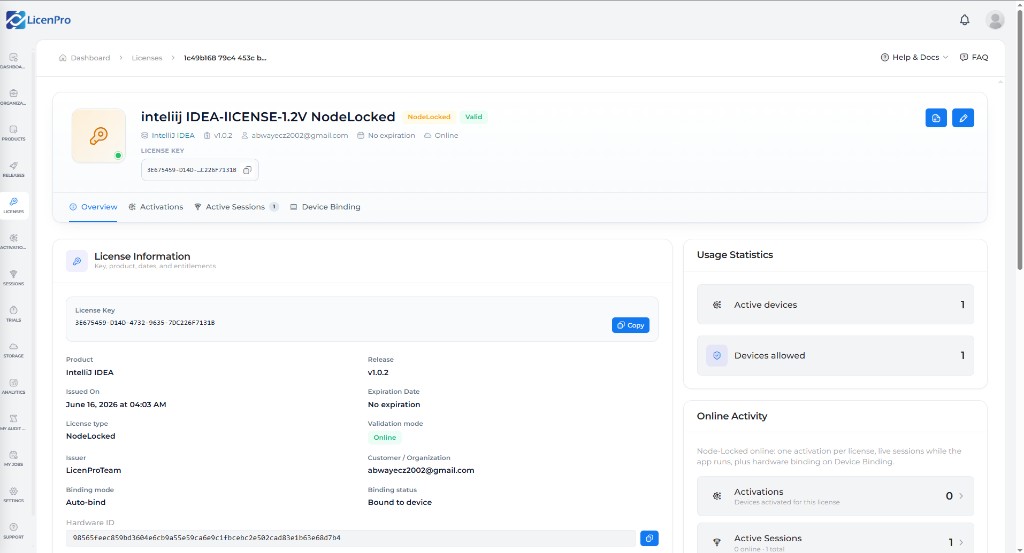Click the email abwayecz2002@gmail.com under Customer
Image resolution: width=1024 pixels, height=553 pixels.
421,470
